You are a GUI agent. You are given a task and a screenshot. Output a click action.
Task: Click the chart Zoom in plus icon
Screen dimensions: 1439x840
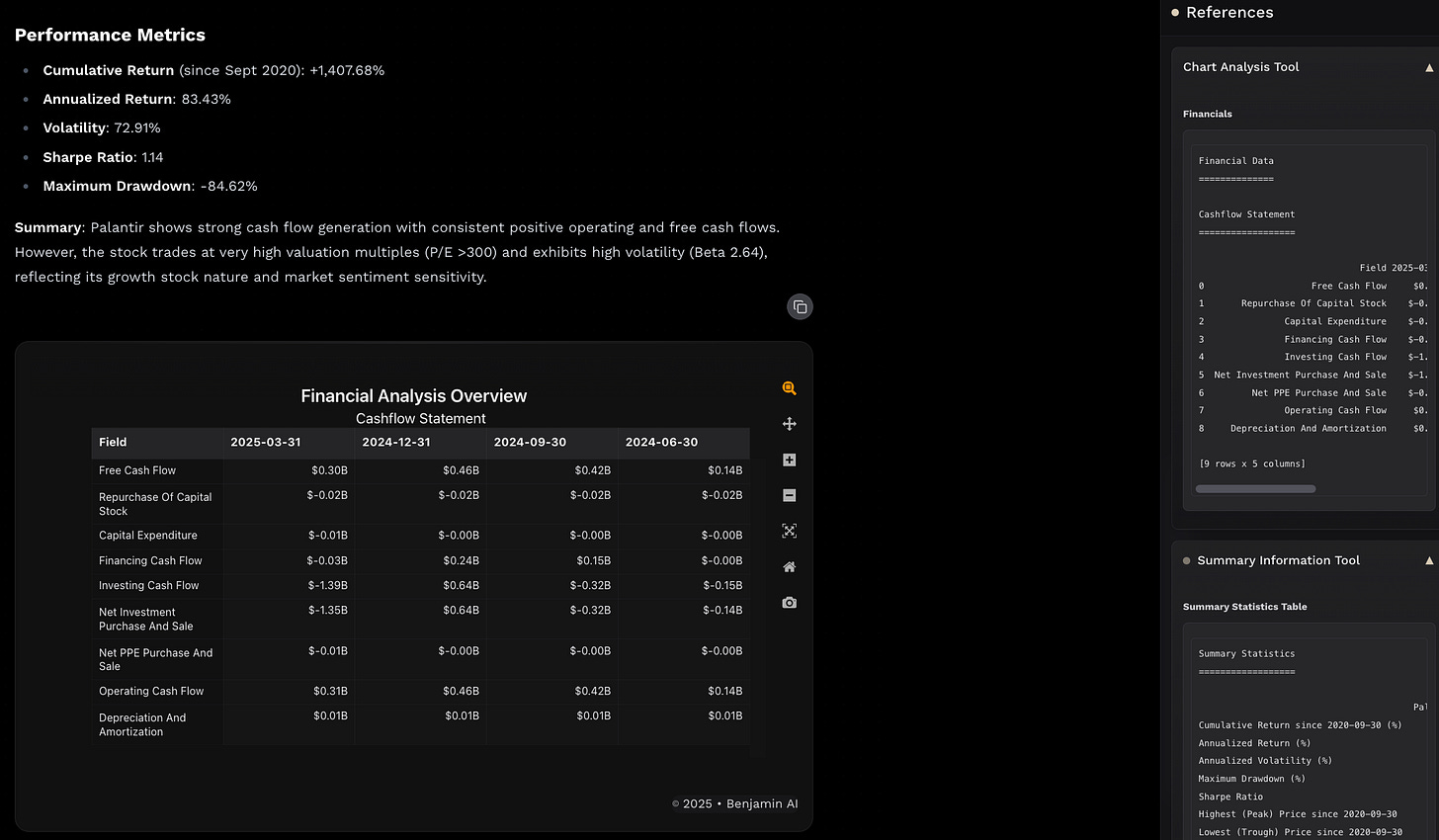(789, 460)
